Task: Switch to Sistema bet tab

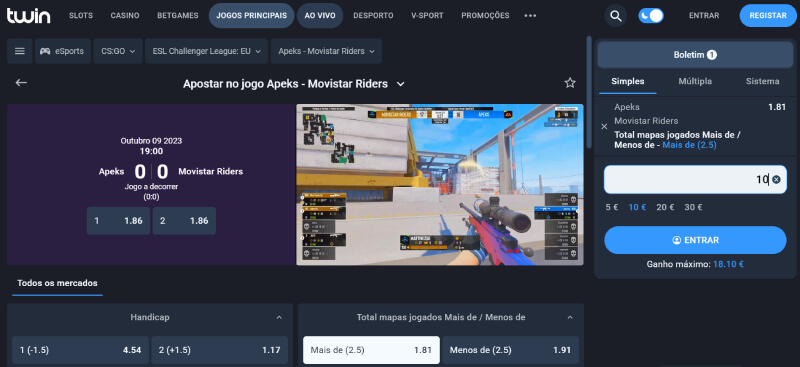Action: (x=762, y=81)
